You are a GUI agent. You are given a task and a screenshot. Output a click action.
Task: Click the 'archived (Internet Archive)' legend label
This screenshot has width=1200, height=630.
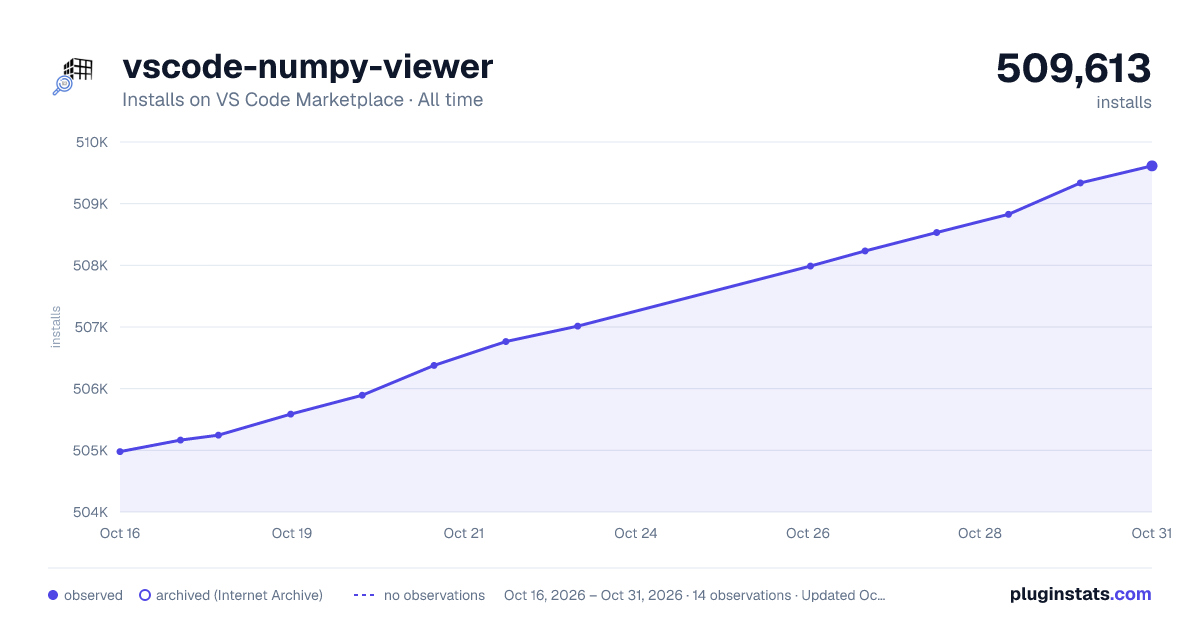coord(239,595)
